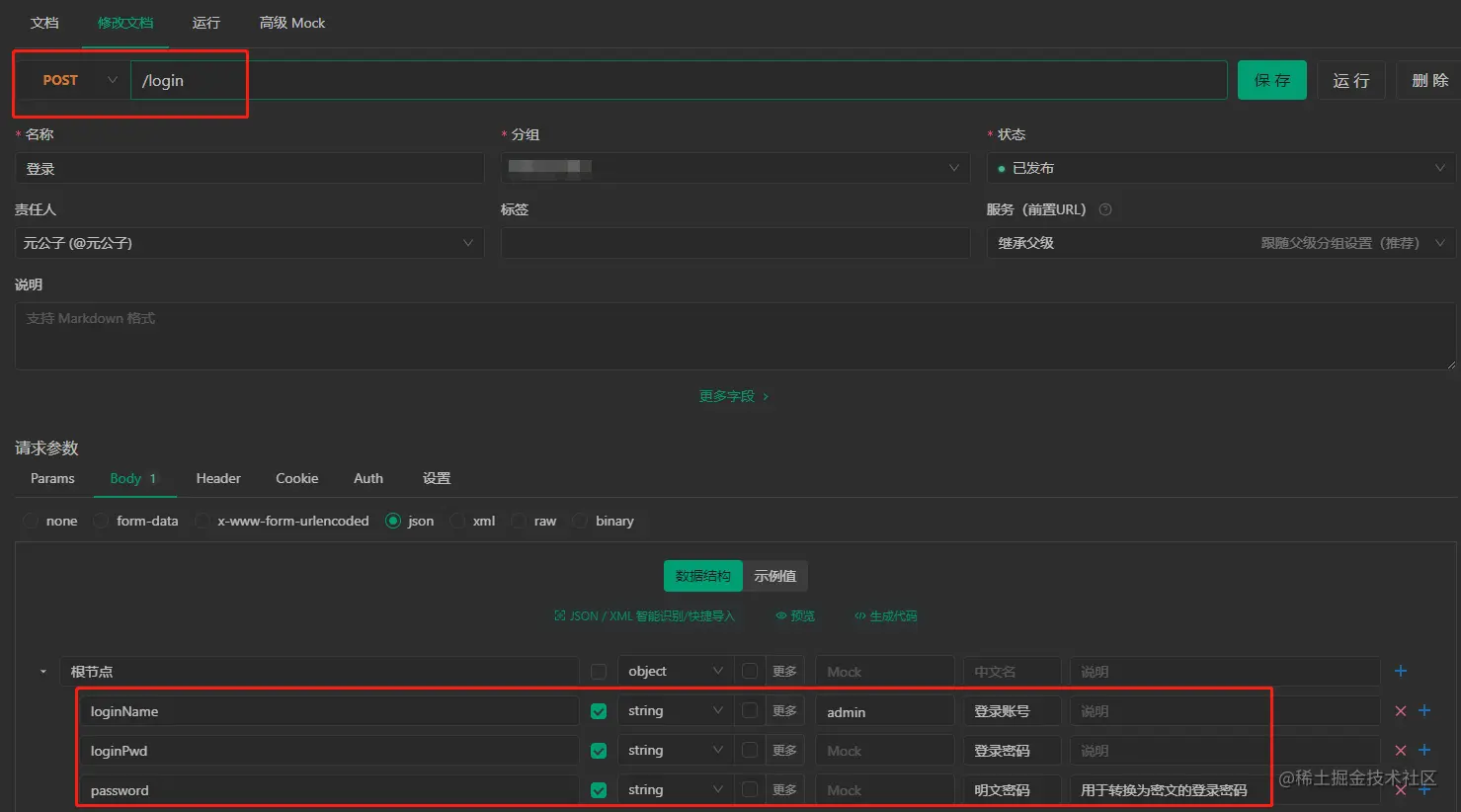Click the plus icon beside 根节点 row

click(x=1400, y=671)
